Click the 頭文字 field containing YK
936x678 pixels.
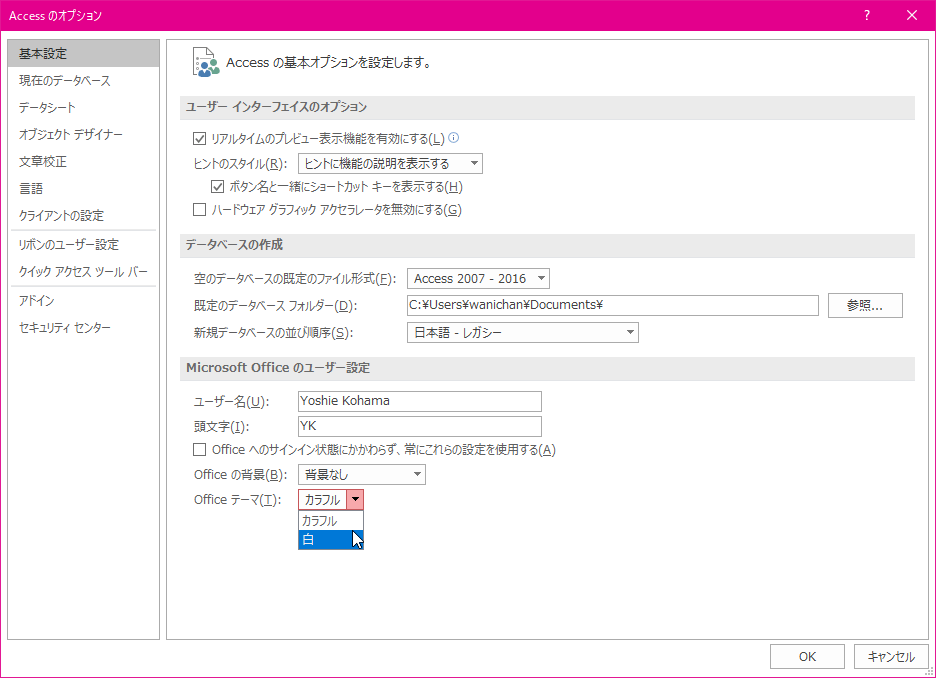pyautogui.click(x=420, y=426)
